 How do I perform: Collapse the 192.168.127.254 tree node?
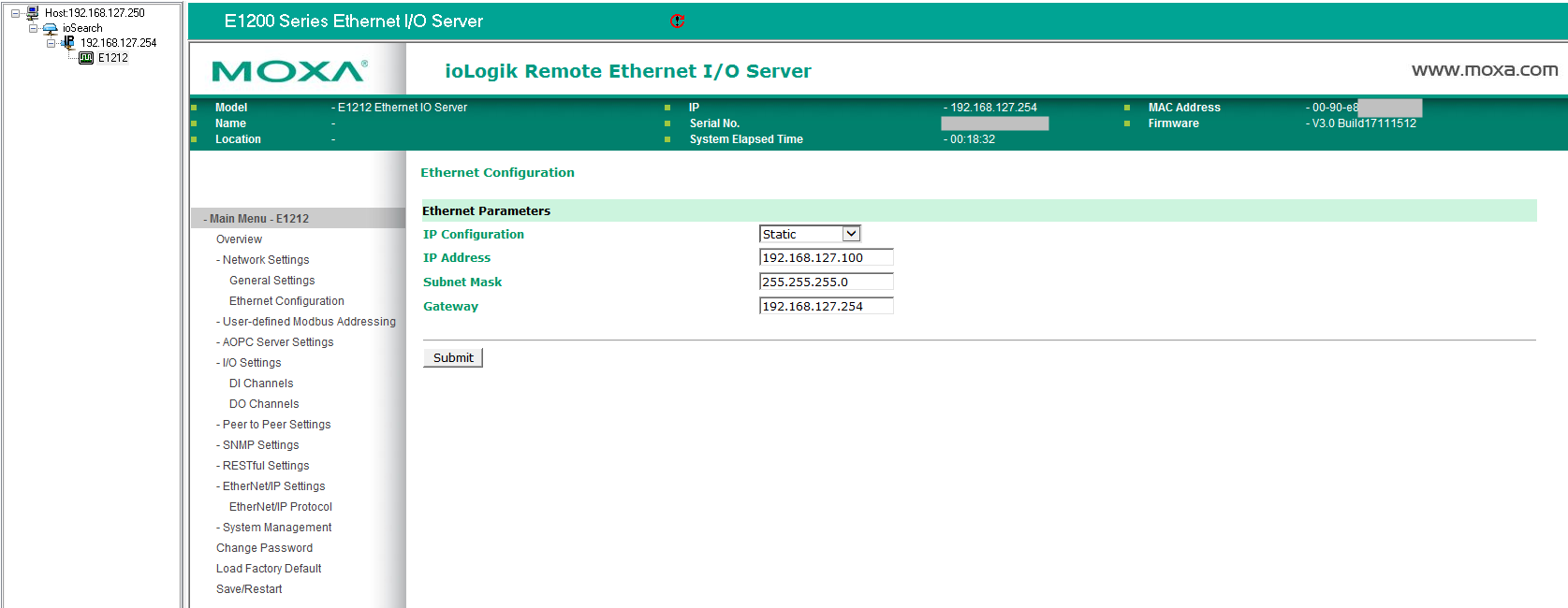click(51, 43)
